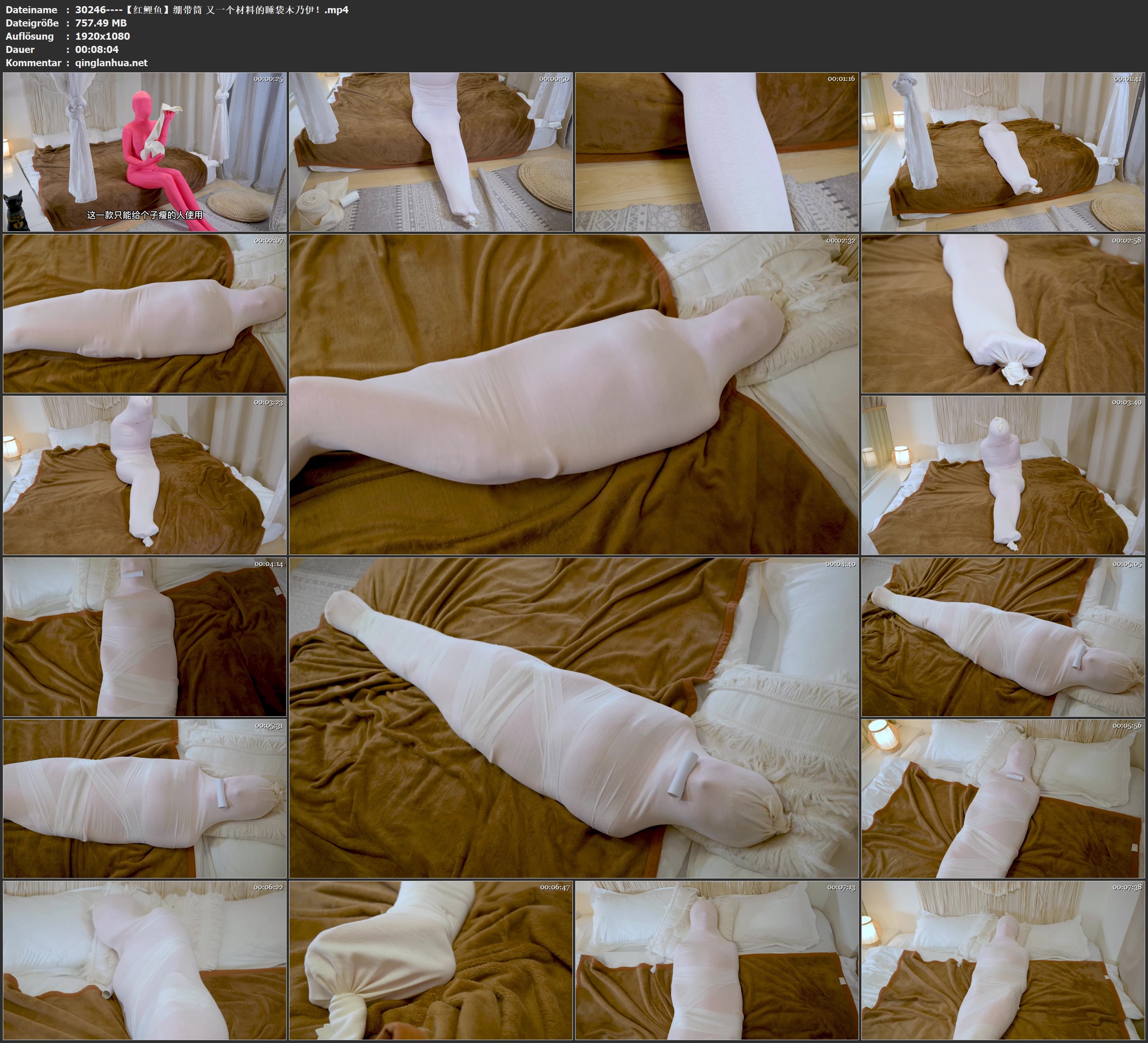Open the frame at 00:00:50
This screenshot has width=1148, height=1043.
click(x=430, y=151)
